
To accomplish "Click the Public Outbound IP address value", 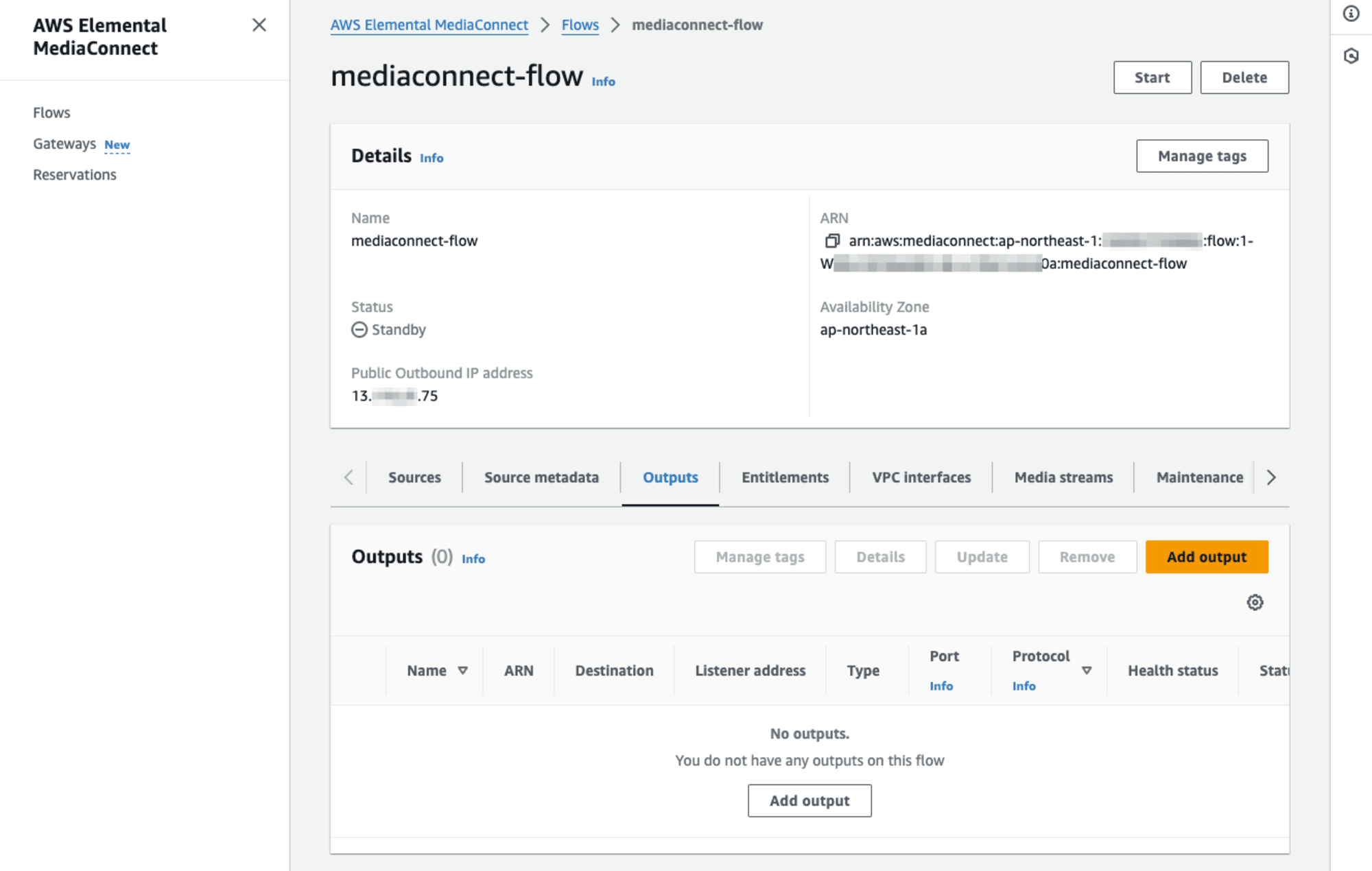I will pyautogui.click(x=394, y=396).
